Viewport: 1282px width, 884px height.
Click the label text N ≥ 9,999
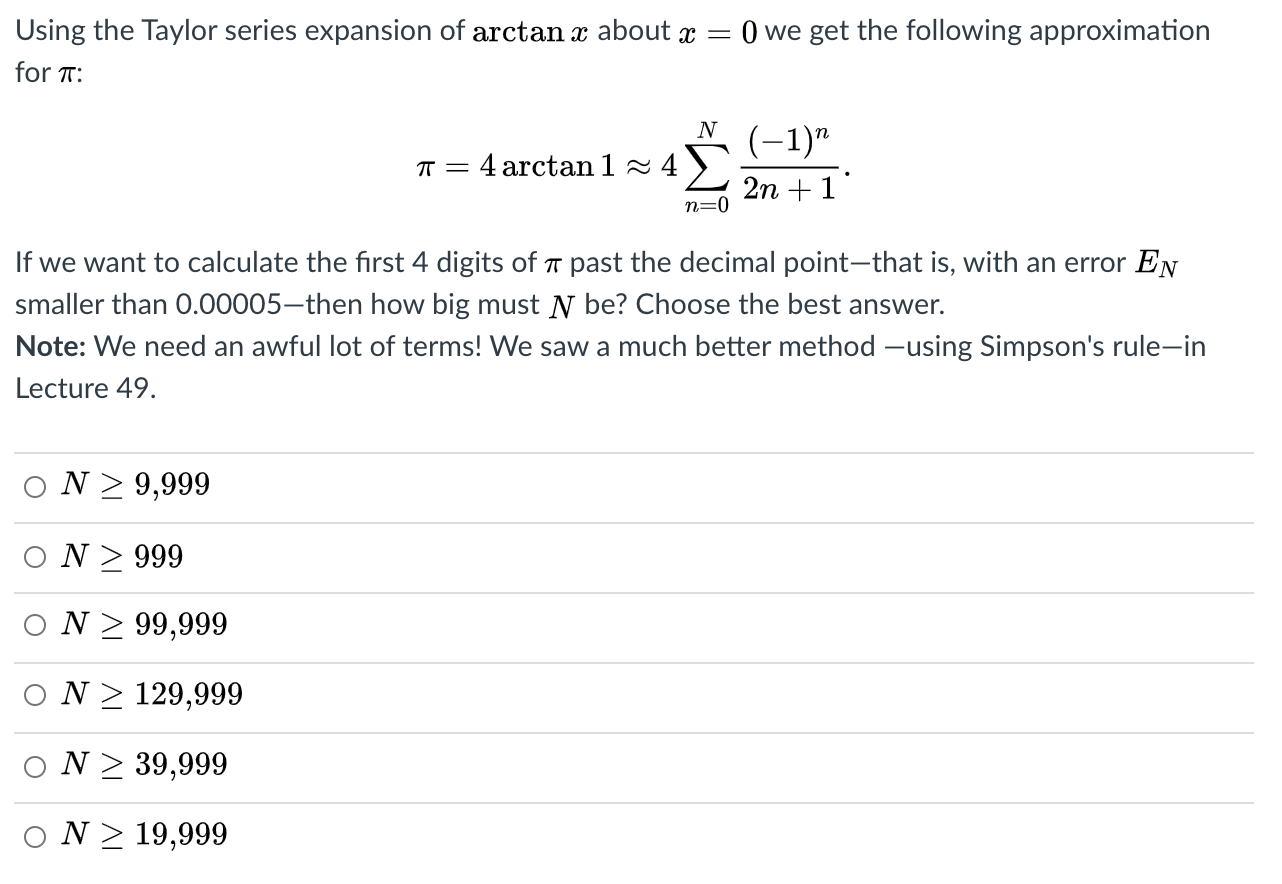click(136, 484)
